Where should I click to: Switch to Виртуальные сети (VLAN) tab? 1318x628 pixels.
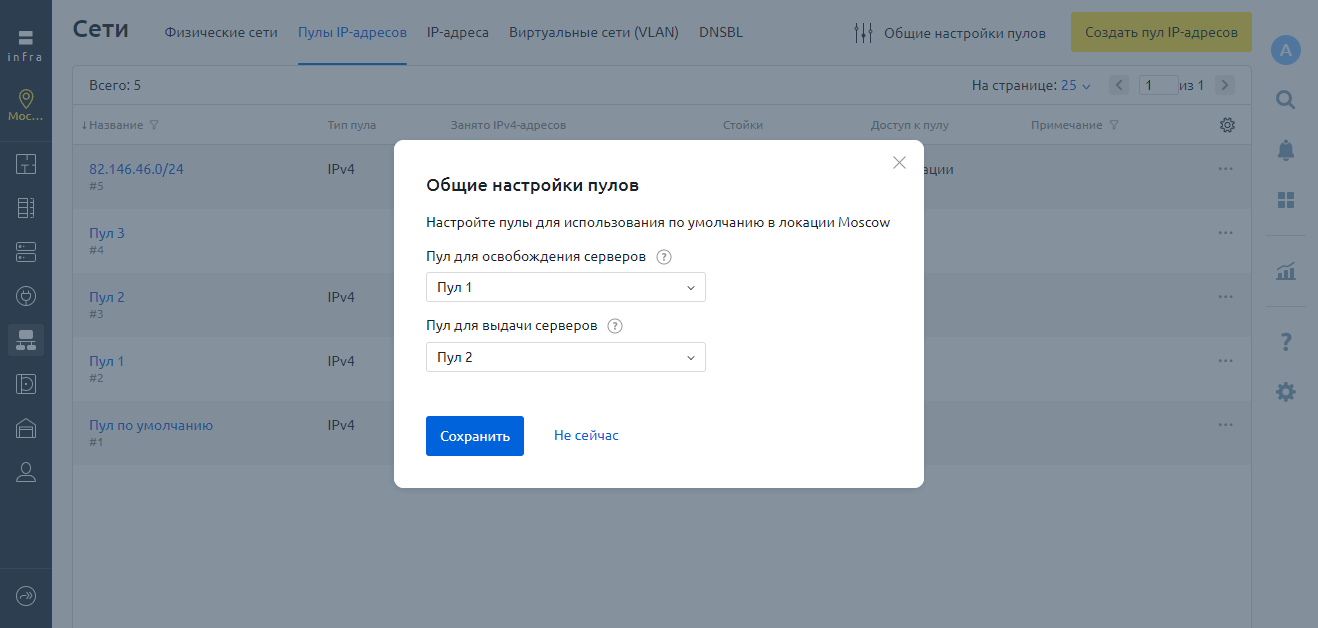tap(594, 33)
